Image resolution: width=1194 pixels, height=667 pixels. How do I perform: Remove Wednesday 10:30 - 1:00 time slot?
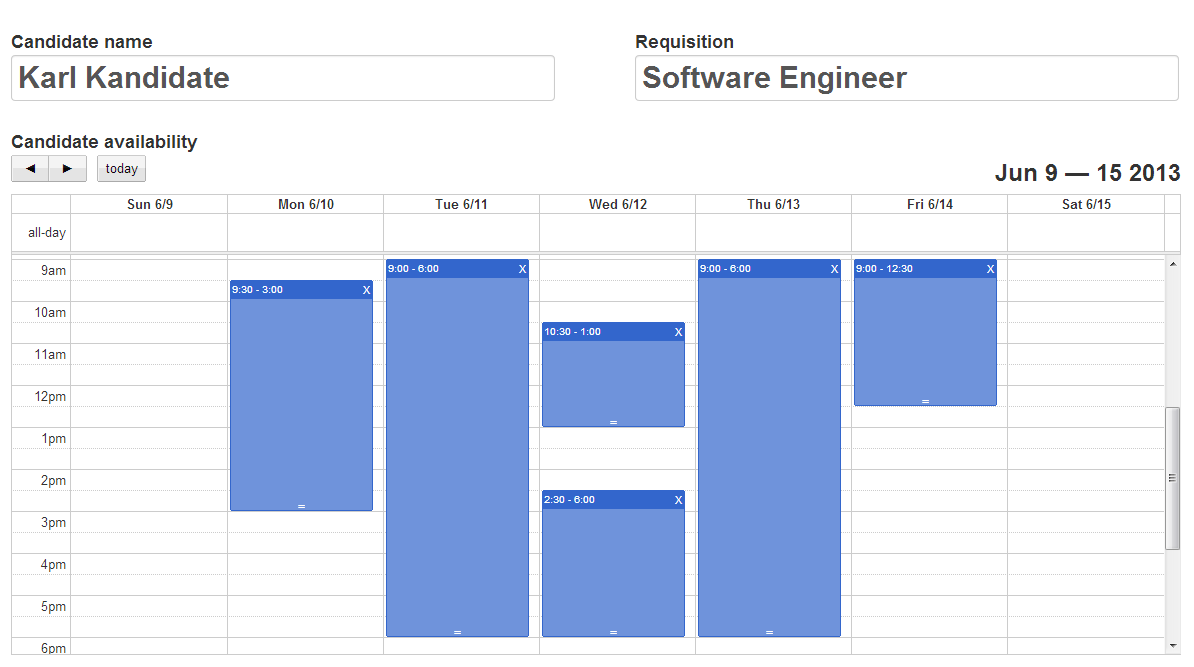tap(678, 332)
